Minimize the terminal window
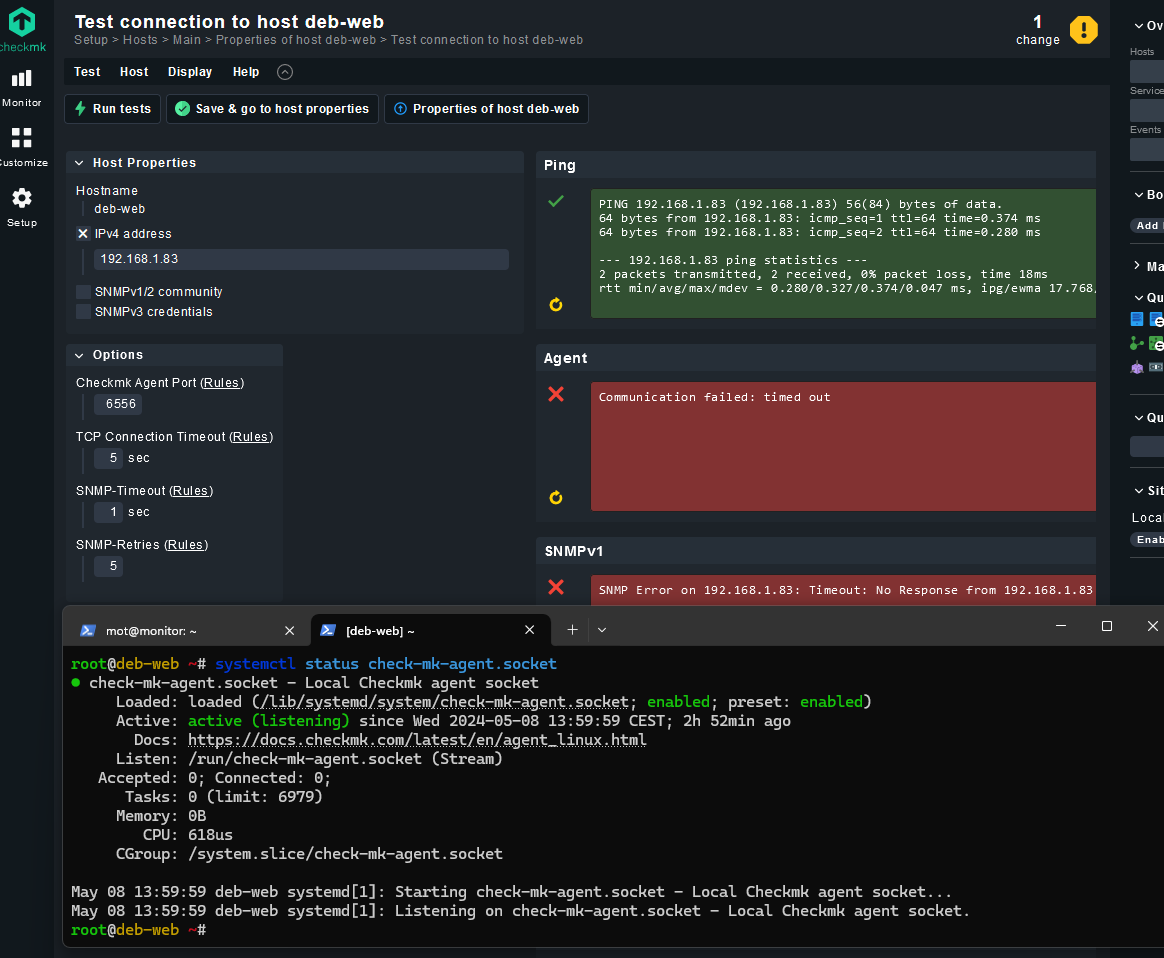This screenshot has height=958, width=1164. pos(1061,626)
